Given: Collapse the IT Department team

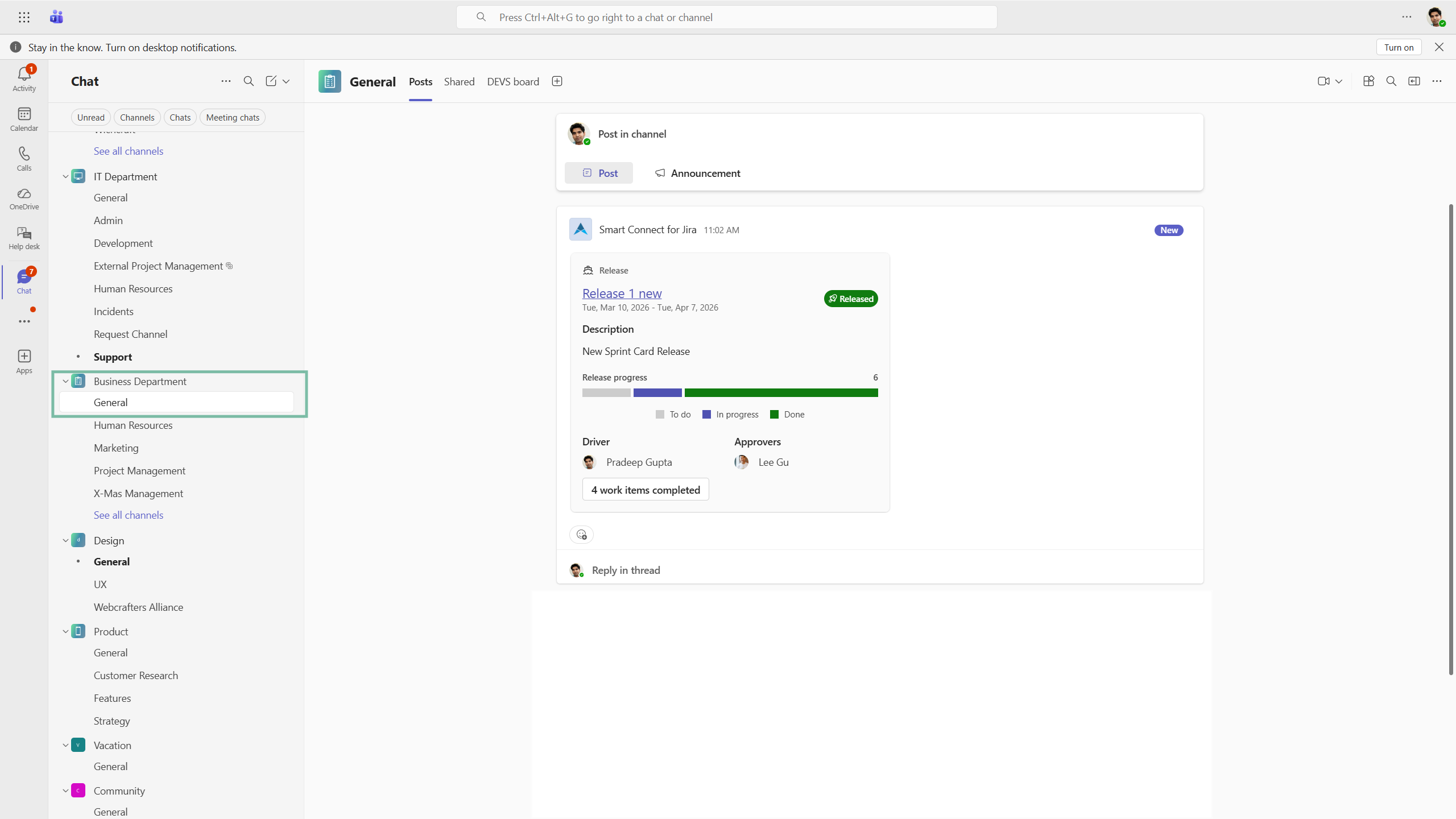Looking at the screenshot, I should point(65,177).
